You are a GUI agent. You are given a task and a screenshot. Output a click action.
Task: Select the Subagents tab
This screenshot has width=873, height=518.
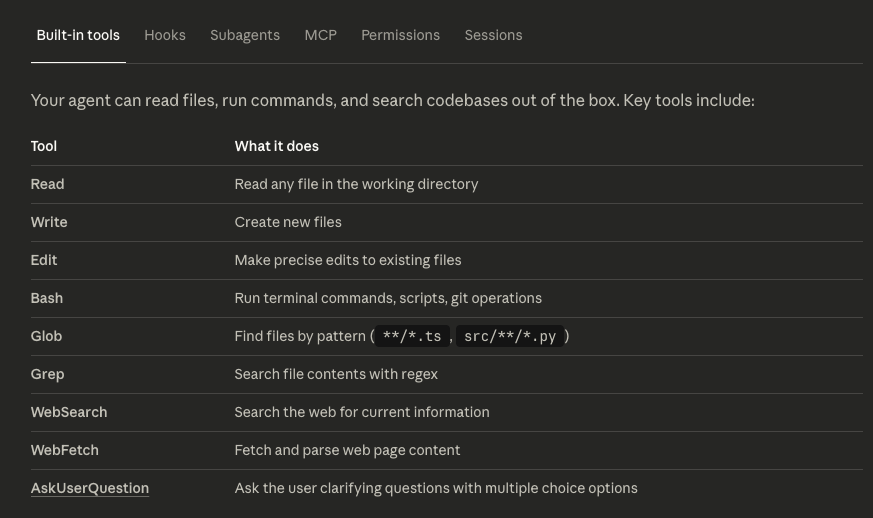click(245, 35)
